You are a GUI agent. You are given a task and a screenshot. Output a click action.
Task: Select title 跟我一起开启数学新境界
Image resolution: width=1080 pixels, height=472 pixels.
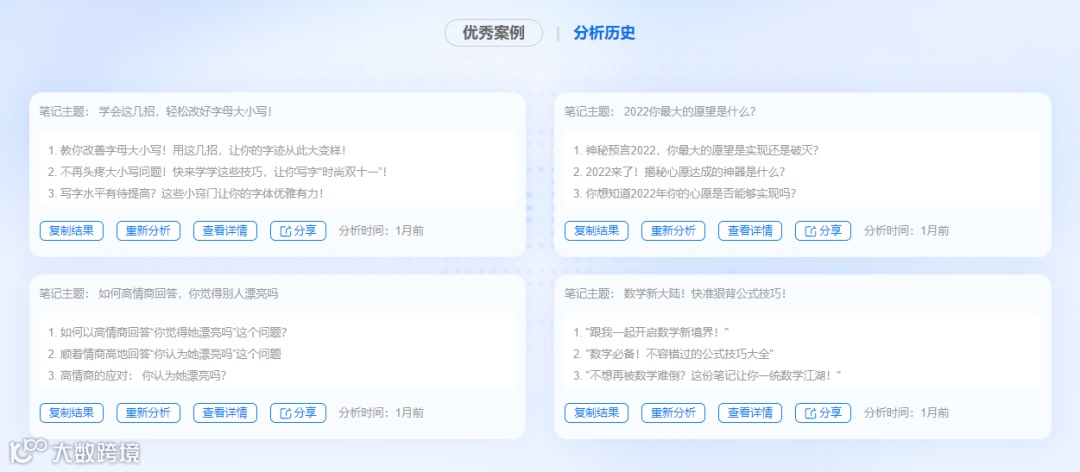pos(651,332)
